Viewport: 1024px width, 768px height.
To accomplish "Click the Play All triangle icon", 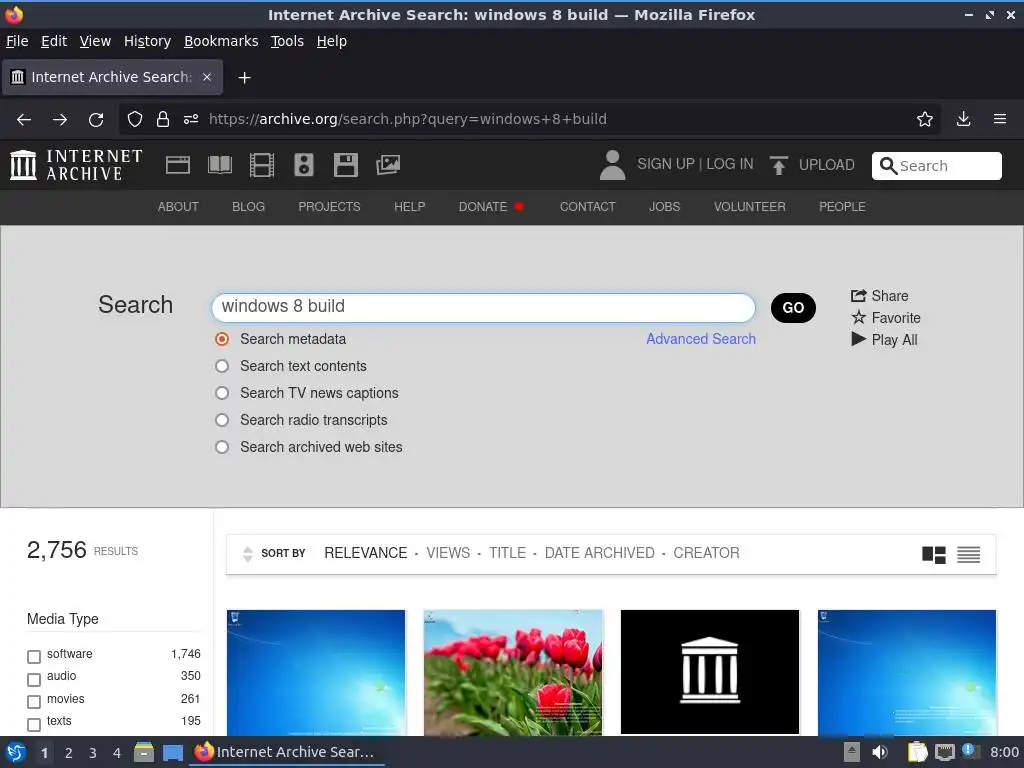I will pos(858,339).
